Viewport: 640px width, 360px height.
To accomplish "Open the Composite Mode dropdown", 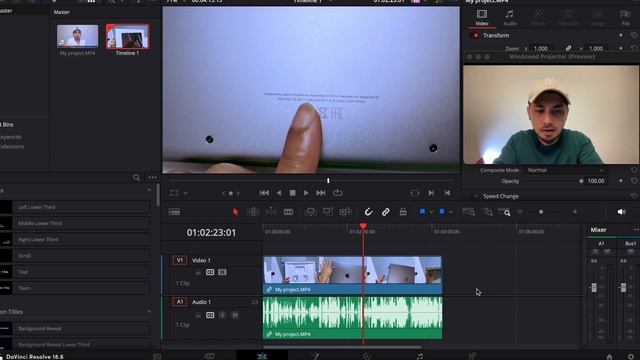I will tap(565, 170).
